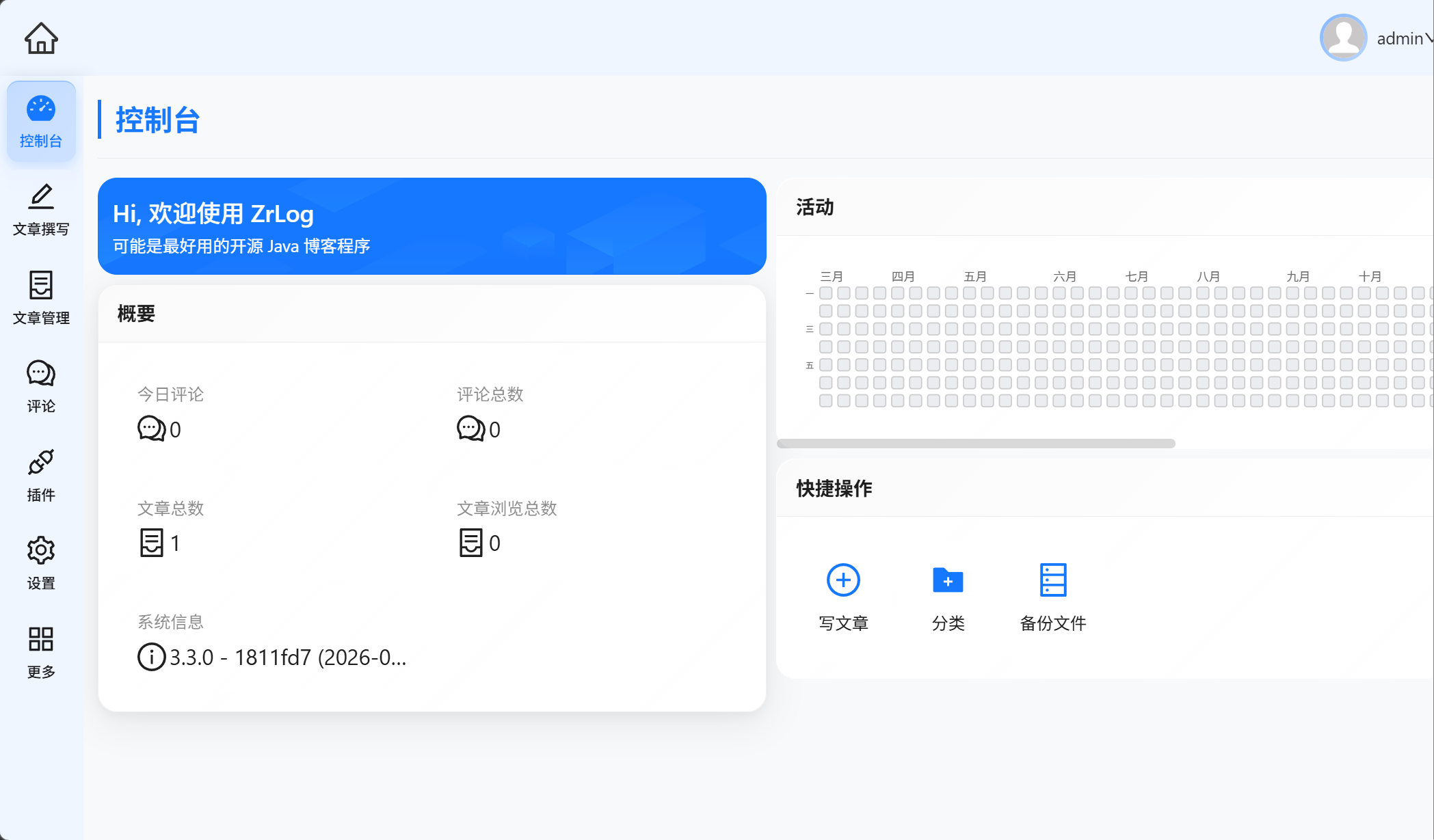
Task: Click the first activity cell under 三月
Action: pyautogui.click(x=826, y=293)
